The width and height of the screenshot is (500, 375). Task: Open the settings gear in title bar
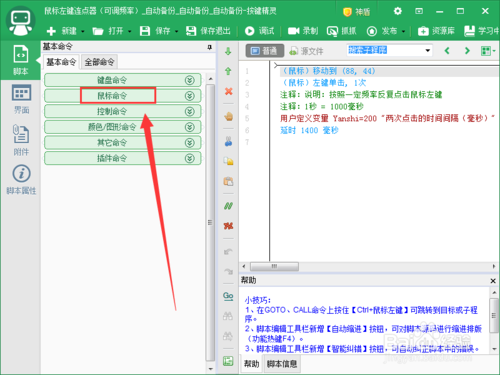[x=397, y=11]
